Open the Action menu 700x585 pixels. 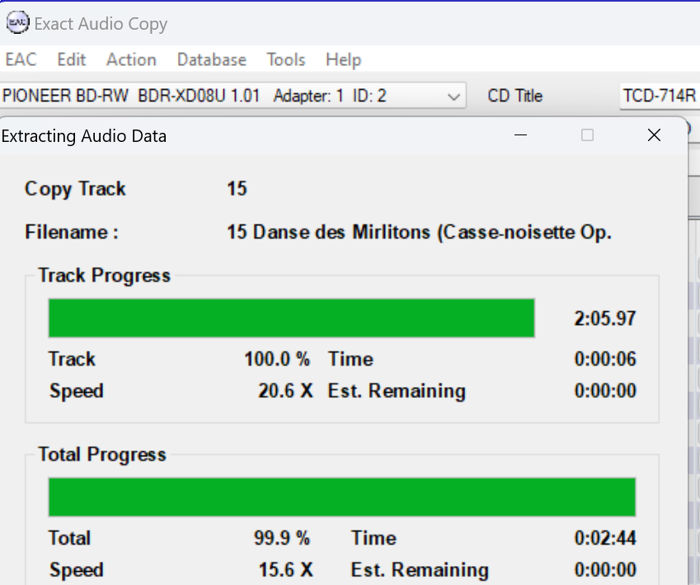(x=131, y=59)
